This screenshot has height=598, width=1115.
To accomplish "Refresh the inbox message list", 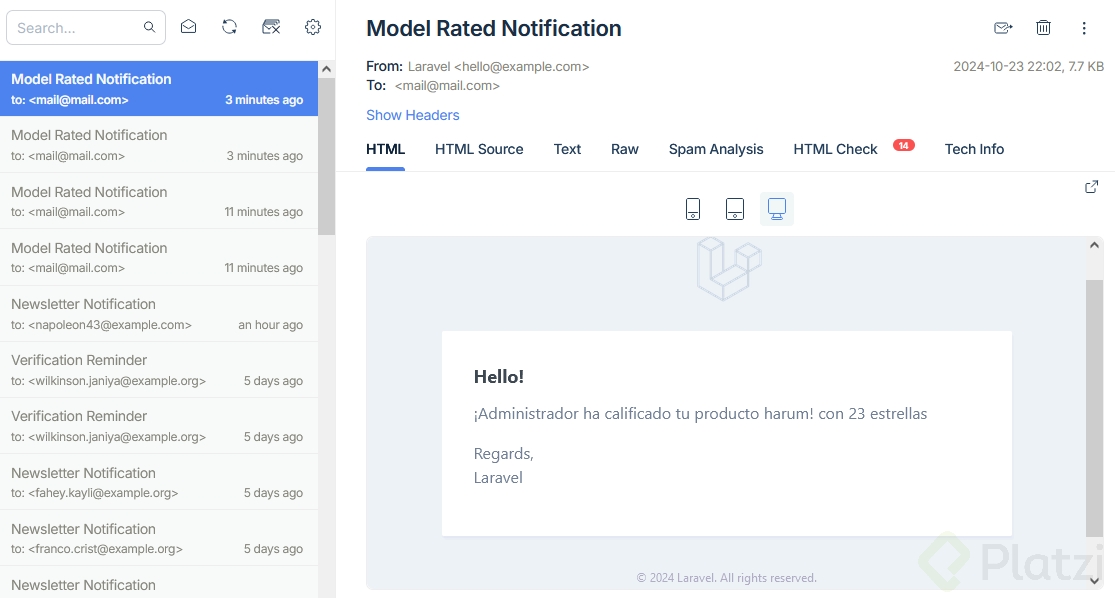I will pos(230,27).
